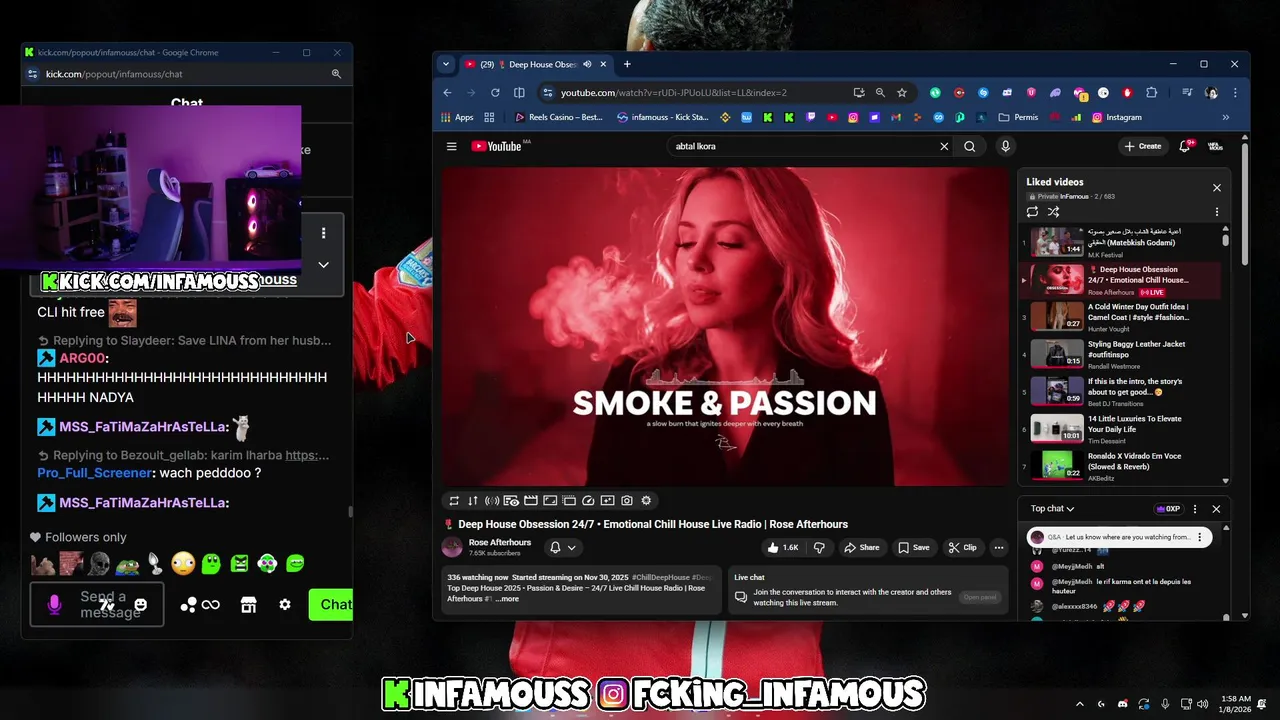Like the video showing 1.6K likes
Viewport: 1280px width, 720px height.
[782, 547]
